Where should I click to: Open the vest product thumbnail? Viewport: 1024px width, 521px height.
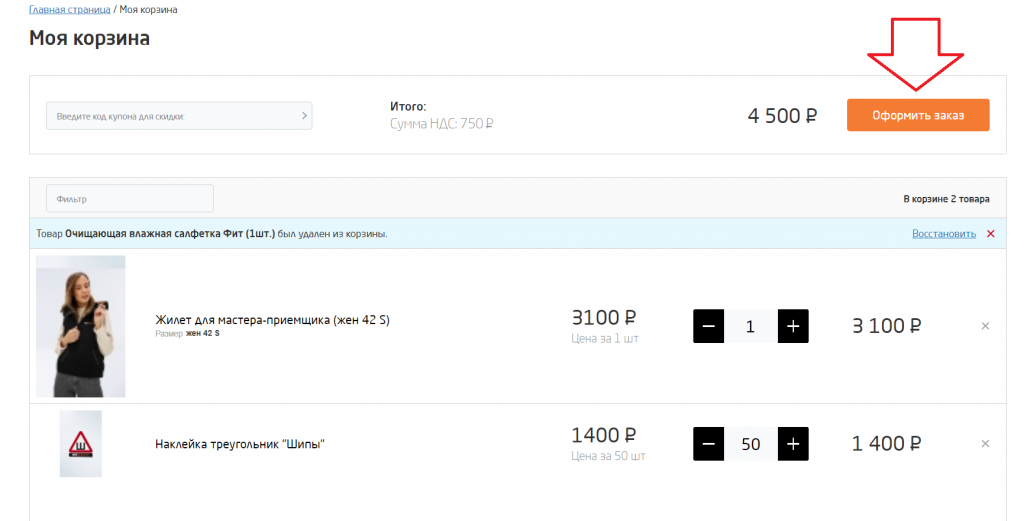[80, 326]
